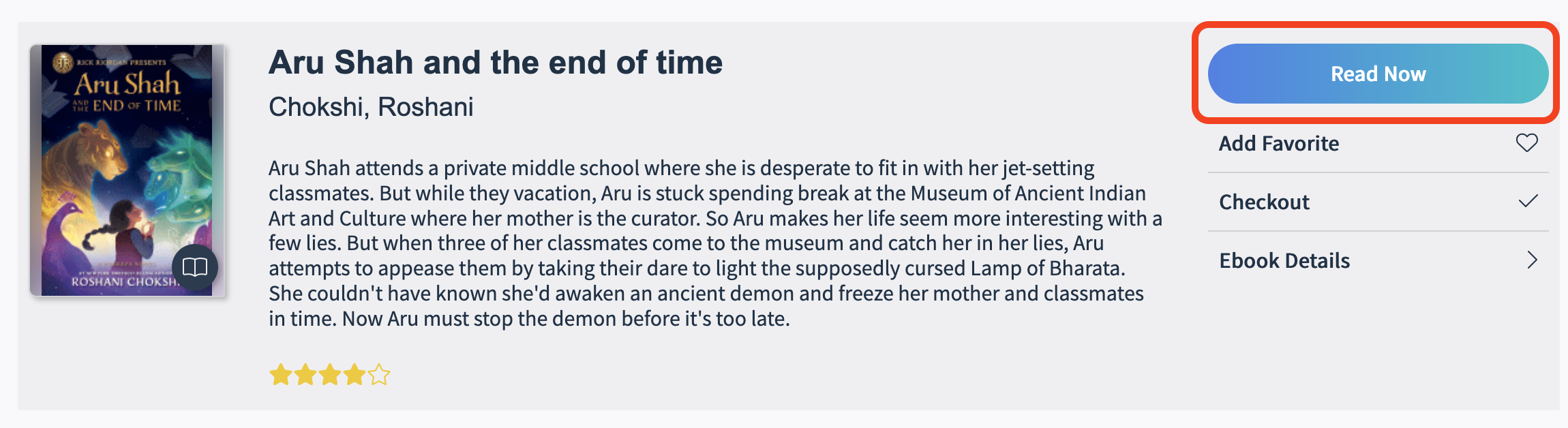Click the open-book ebook badge on cover
1568x428 pixels.
195,267
